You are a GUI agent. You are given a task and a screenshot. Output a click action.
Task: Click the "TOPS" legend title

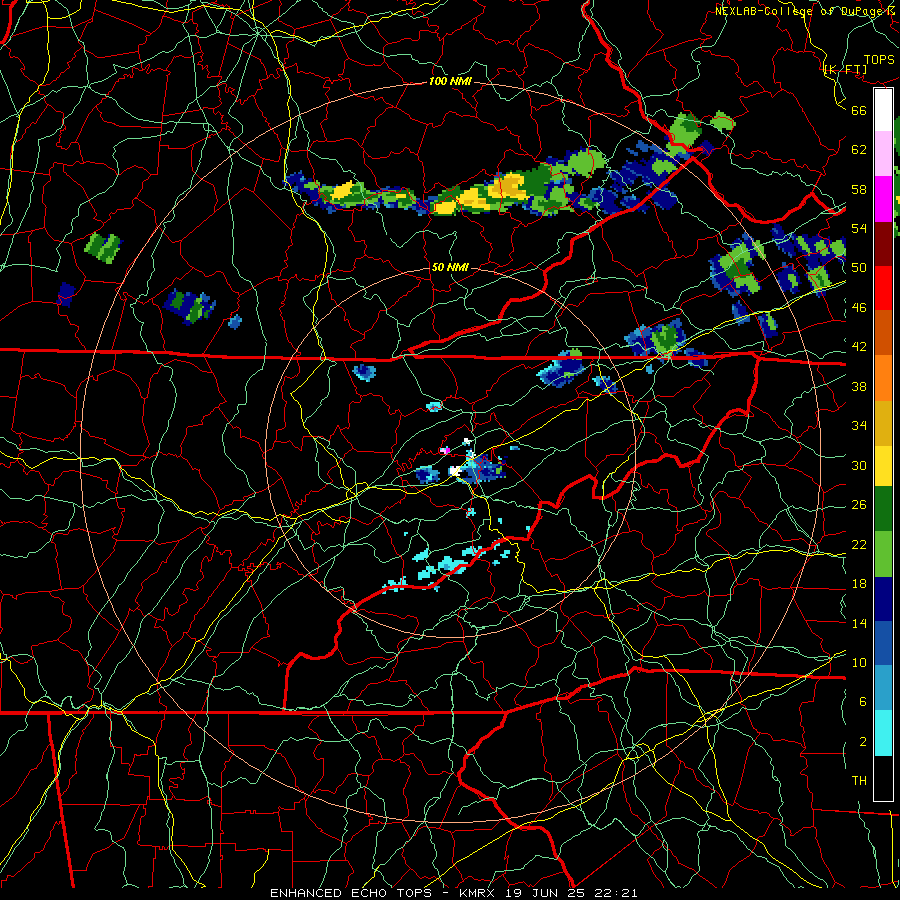[879, 60]
